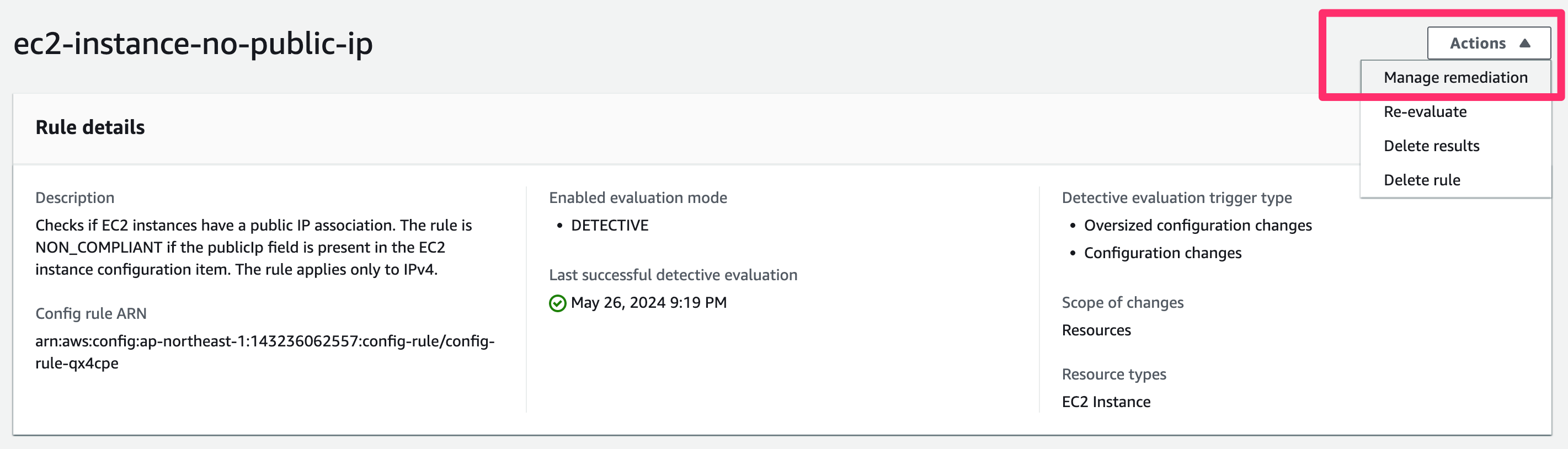Collapse the menu using the Actions triangle arrow
This screenshot has width=1568, height=449.
[1524, 43]
